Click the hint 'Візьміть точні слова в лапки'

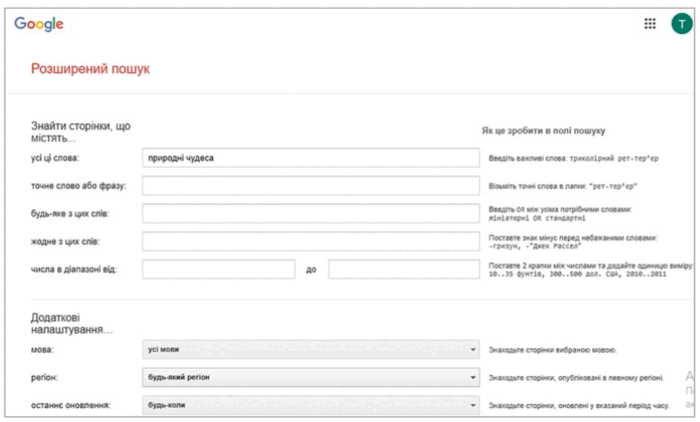tap(562, 186)
